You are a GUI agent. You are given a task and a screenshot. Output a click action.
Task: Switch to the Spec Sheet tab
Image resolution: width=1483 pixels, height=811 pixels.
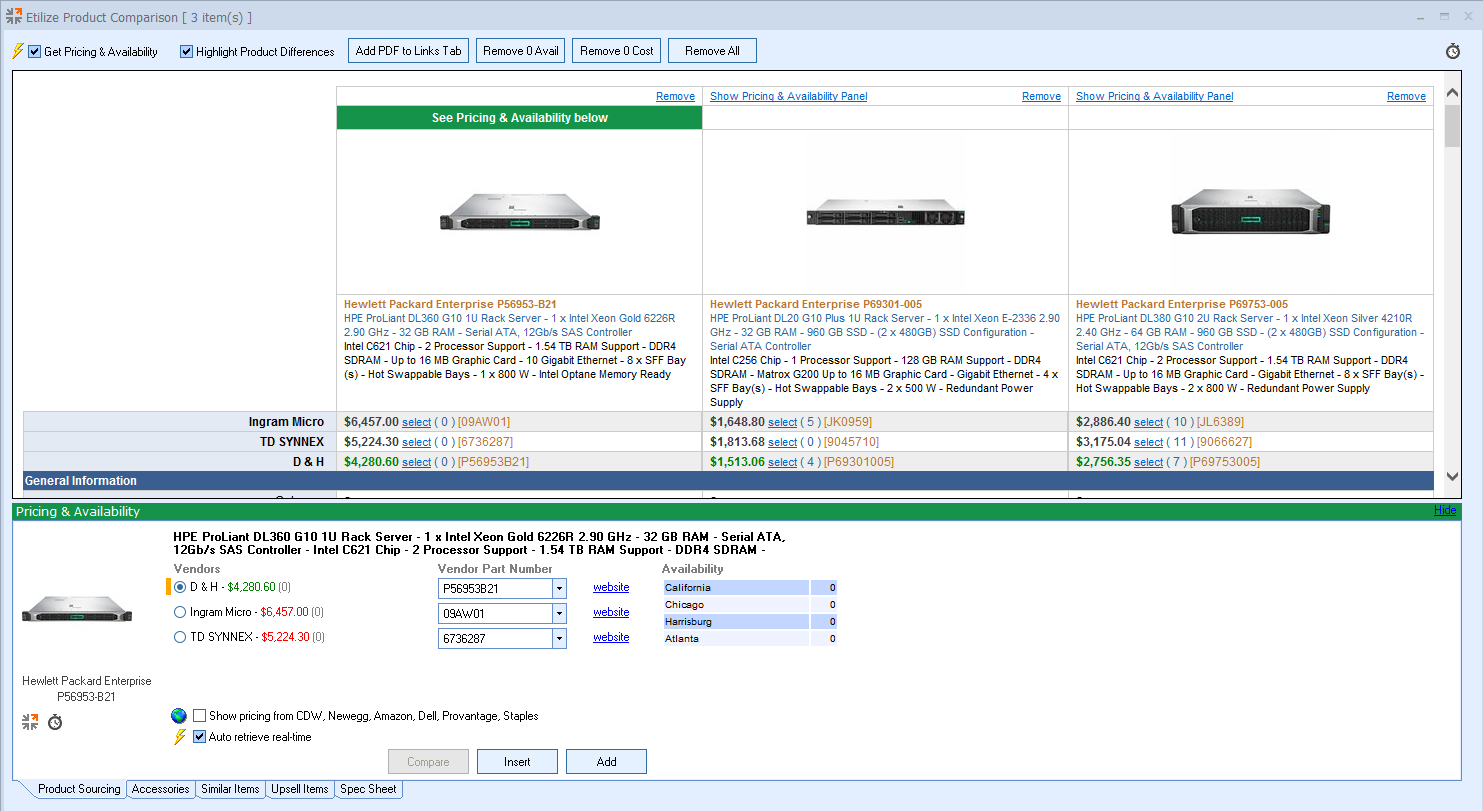[x=368, y=789]
